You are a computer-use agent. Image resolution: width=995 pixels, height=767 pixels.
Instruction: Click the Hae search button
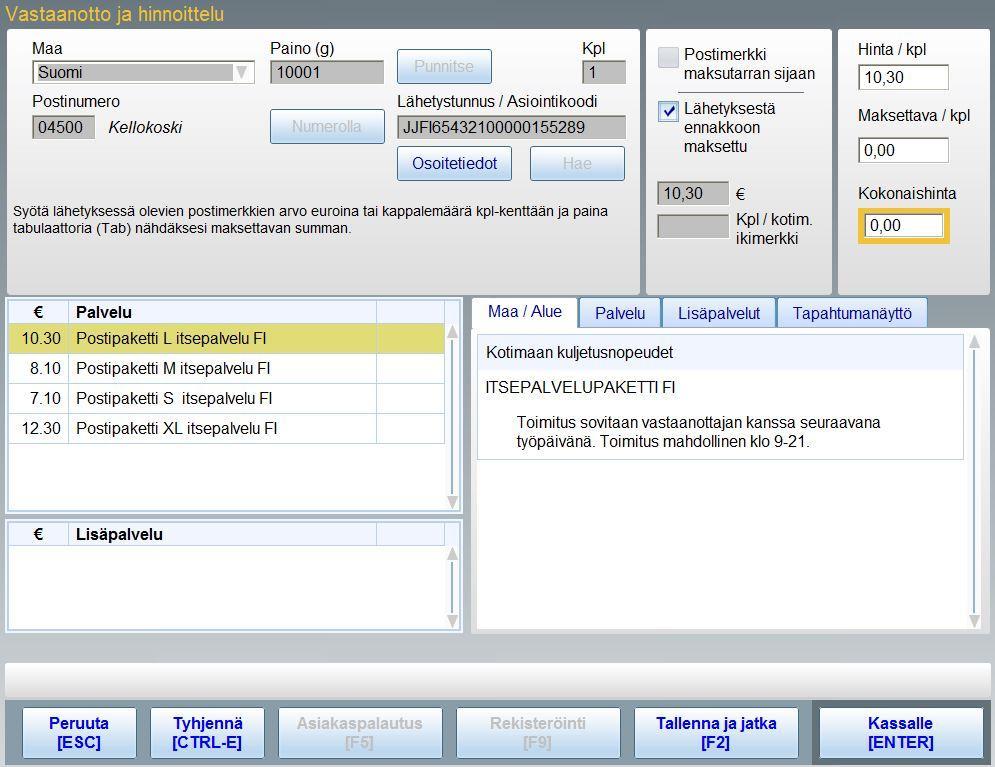[577, 164]
